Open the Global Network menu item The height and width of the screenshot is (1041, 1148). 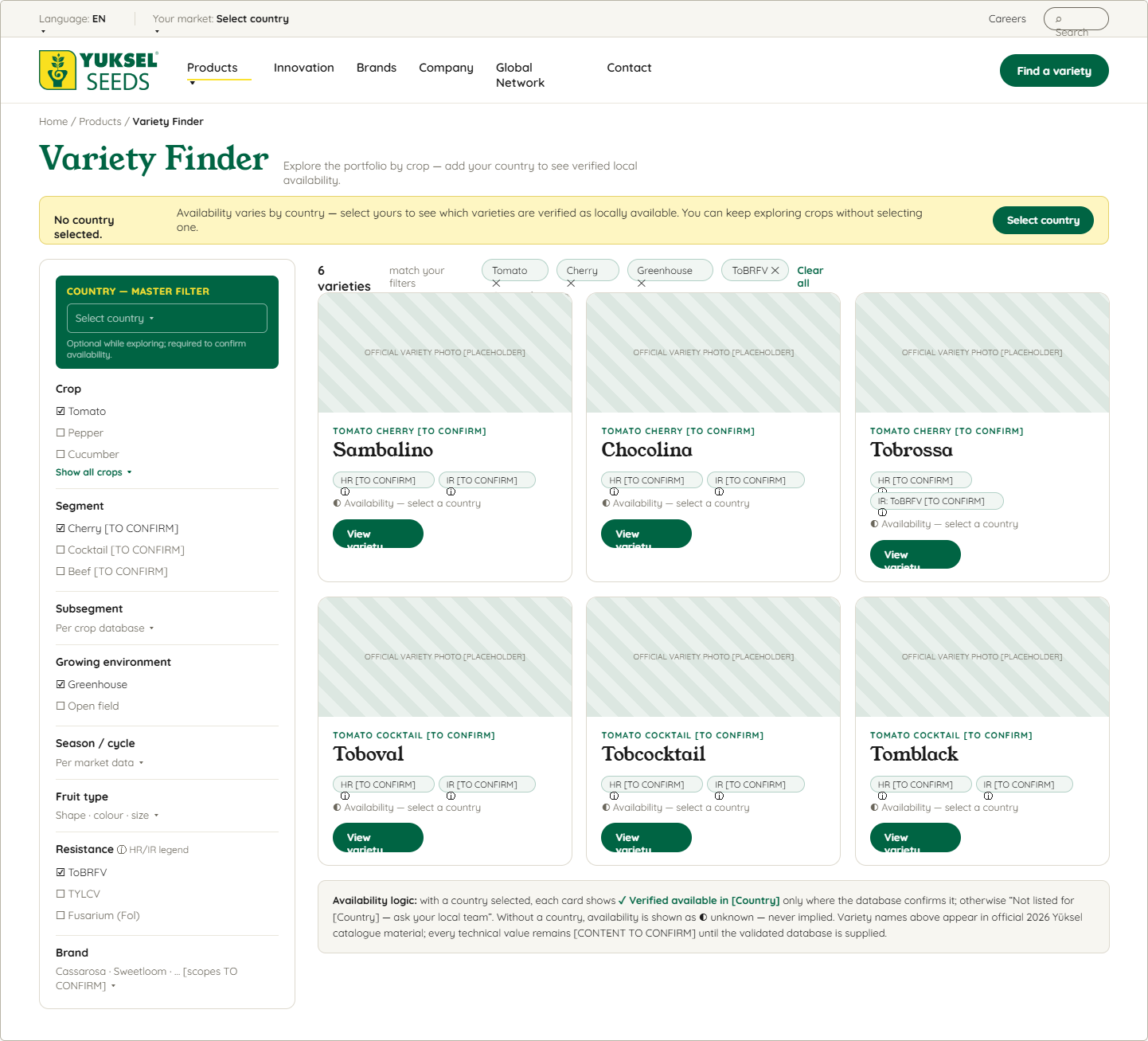click(521, 75)
